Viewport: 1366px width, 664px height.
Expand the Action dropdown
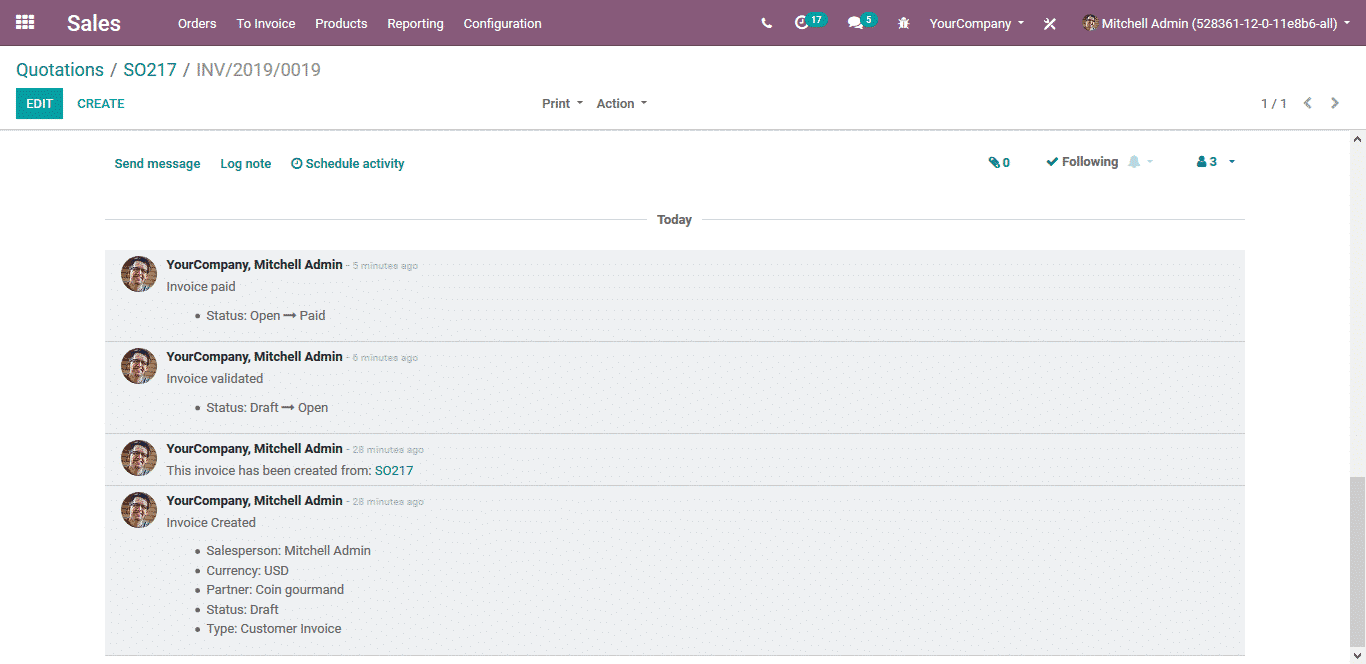tap(621, 104)
